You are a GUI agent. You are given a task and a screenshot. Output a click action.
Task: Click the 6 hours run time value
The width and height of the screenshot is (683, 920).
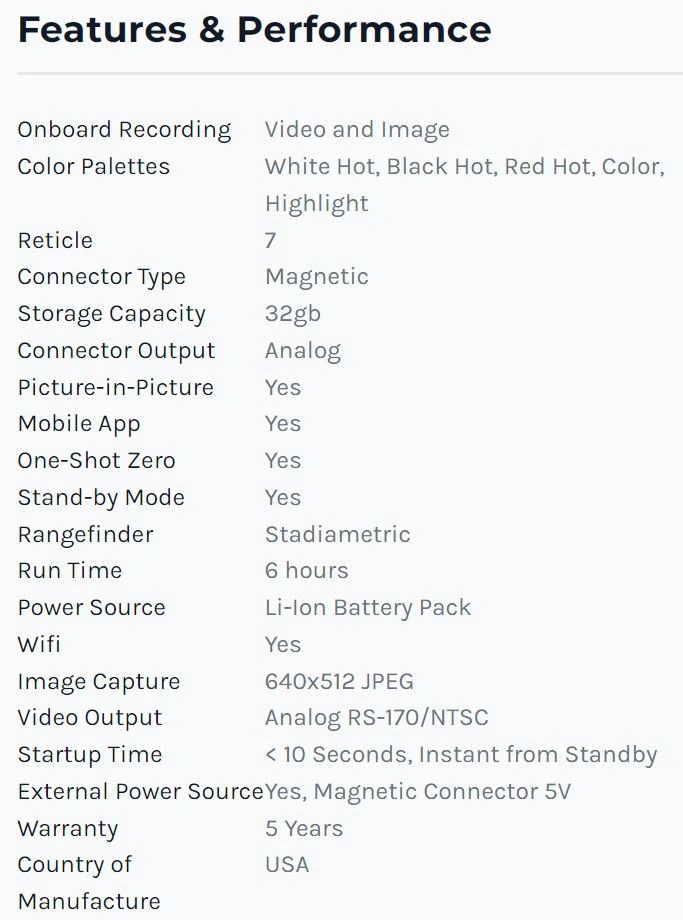(306, 571)
